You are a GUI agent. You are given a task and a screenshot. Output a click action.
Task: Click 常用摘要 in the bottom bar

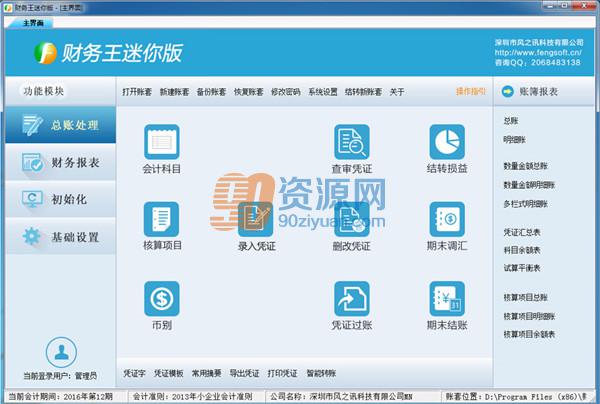207,373
